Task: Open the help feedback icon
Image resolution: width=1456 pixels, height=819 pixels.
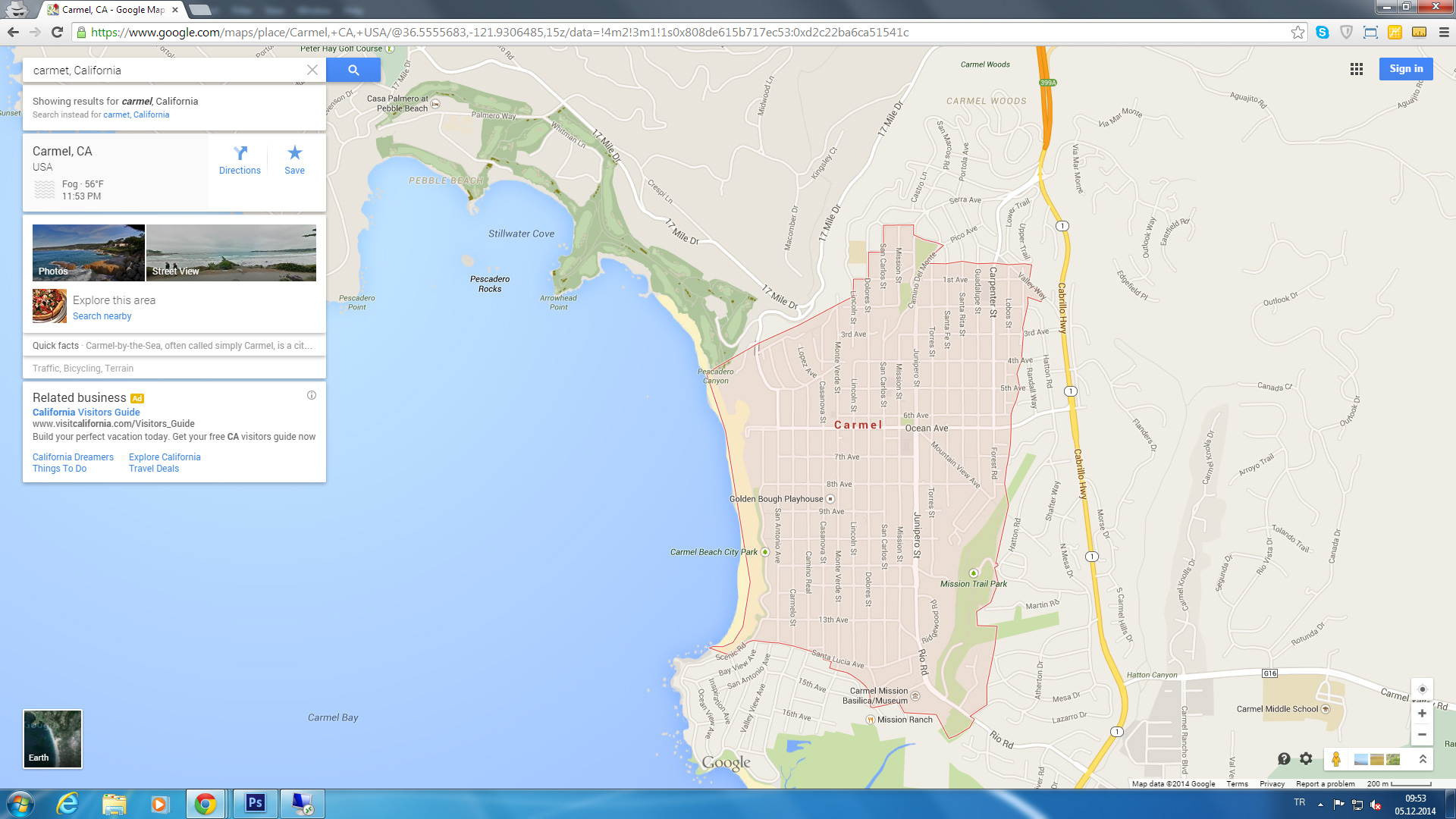Action: [x=1283, y=759]
